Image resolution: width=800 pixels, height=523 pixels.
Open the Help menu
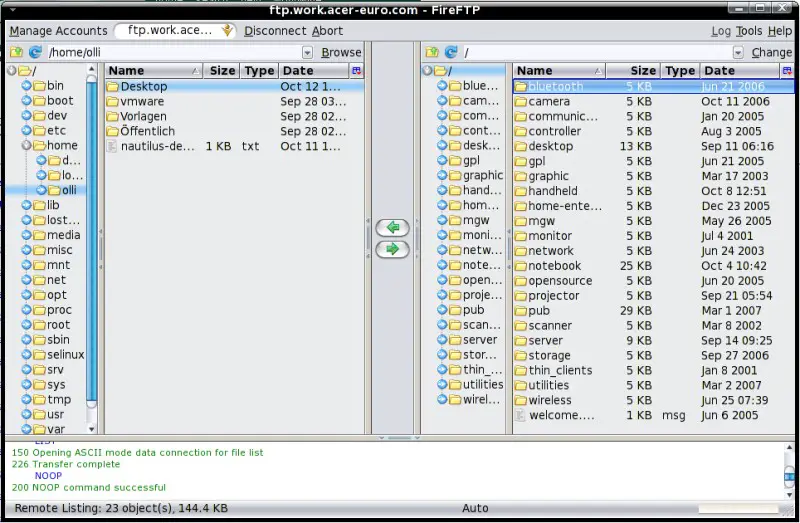pos(780,31)
